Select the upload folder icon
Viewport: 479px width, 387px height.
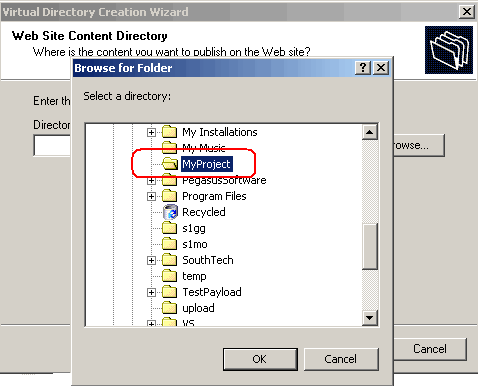[170, 308]
